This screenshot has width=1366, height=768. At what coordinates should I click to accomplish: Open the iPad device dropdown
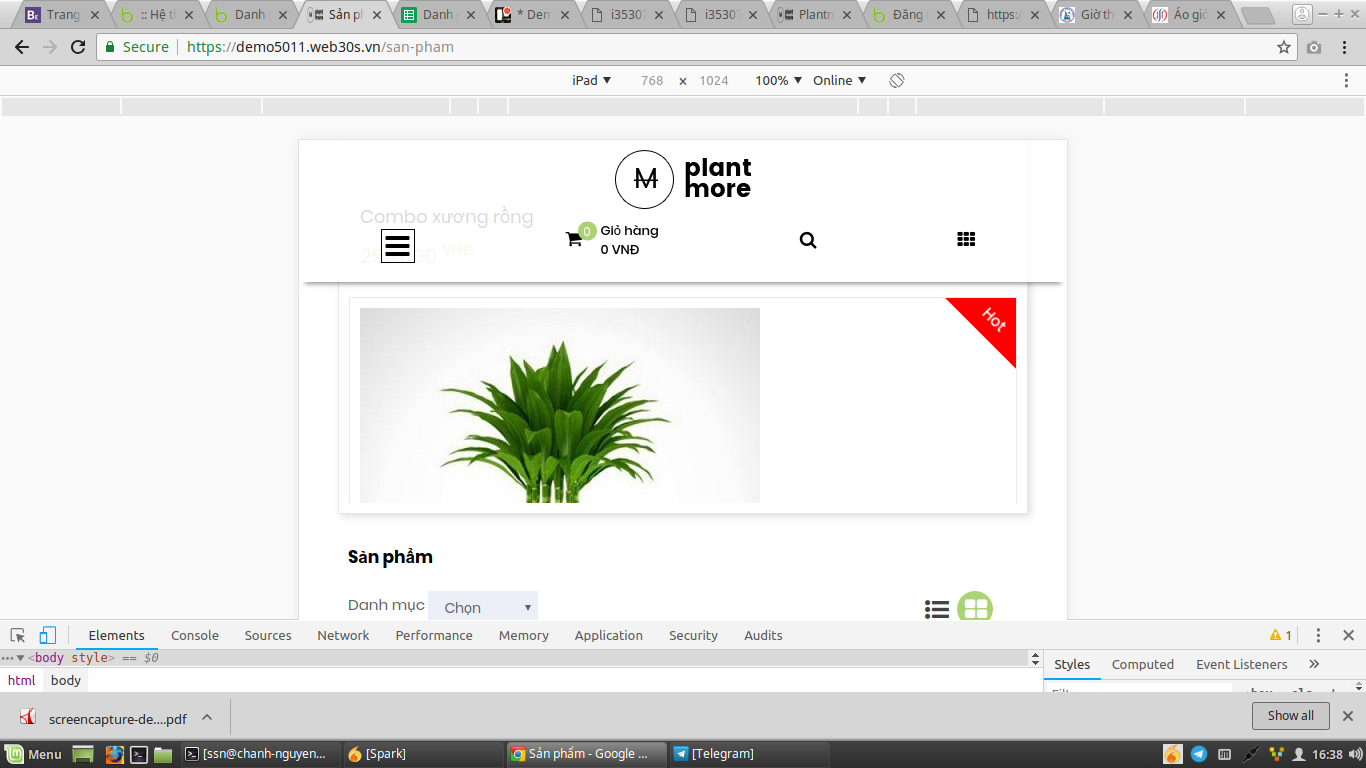tap(591, 80)
